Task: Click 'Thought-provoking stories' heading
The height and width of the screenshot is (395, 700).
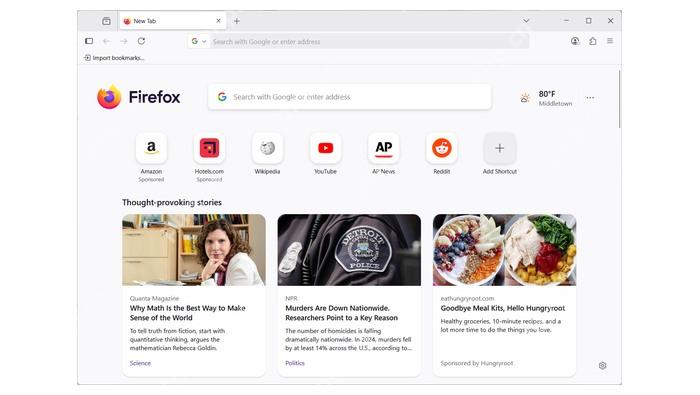Action: coord(172,202)
